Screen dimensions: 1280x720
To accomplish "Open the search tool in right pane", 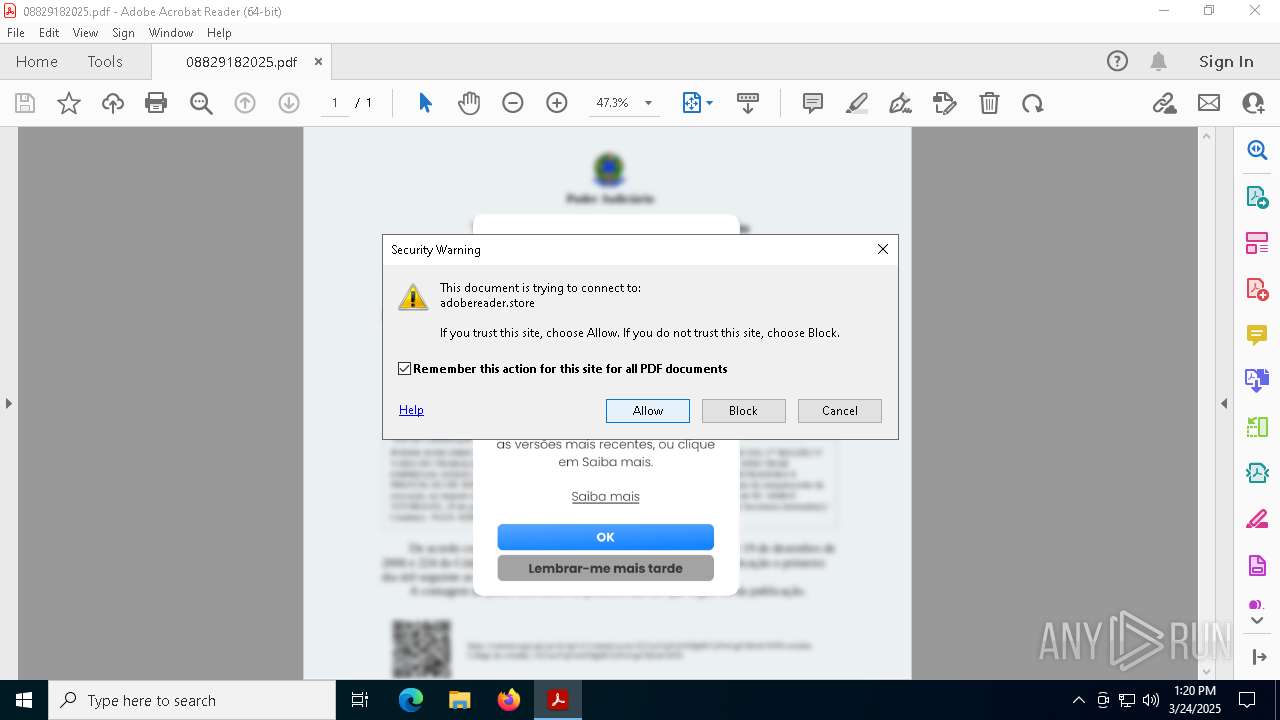I will 1257,150.
